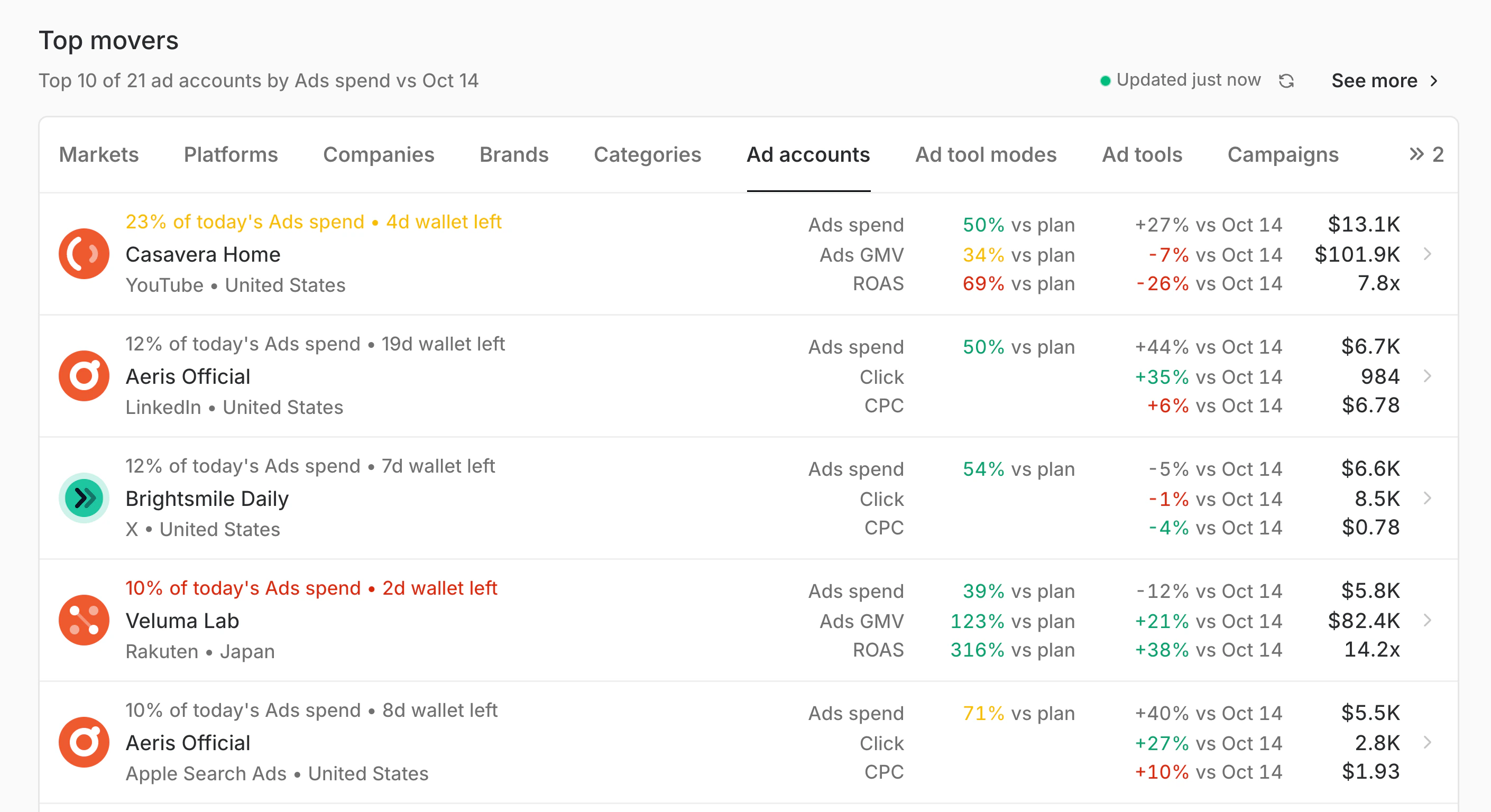Select the Ad accounts tab
Image resolution: width=1491 pixels, height=812 pixels.
pyautogui.click(x=808, y=154)
